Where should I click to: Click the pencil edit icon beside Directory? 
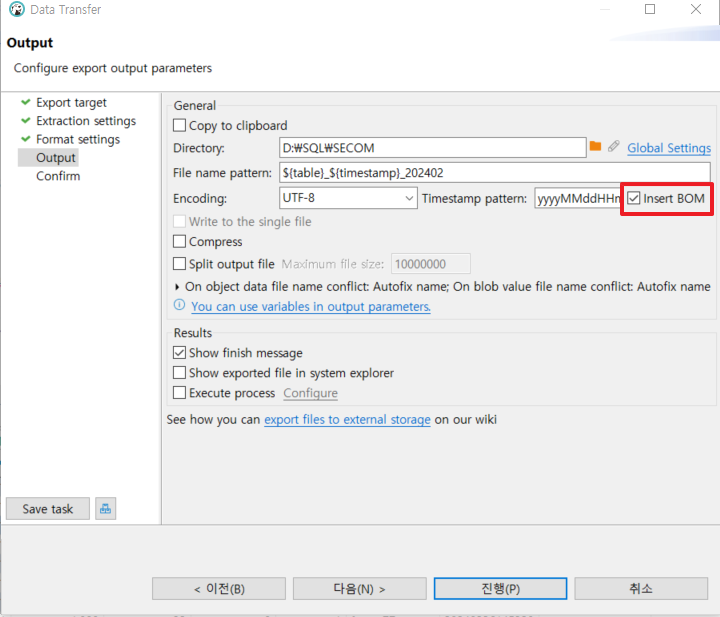click(613, 146)
